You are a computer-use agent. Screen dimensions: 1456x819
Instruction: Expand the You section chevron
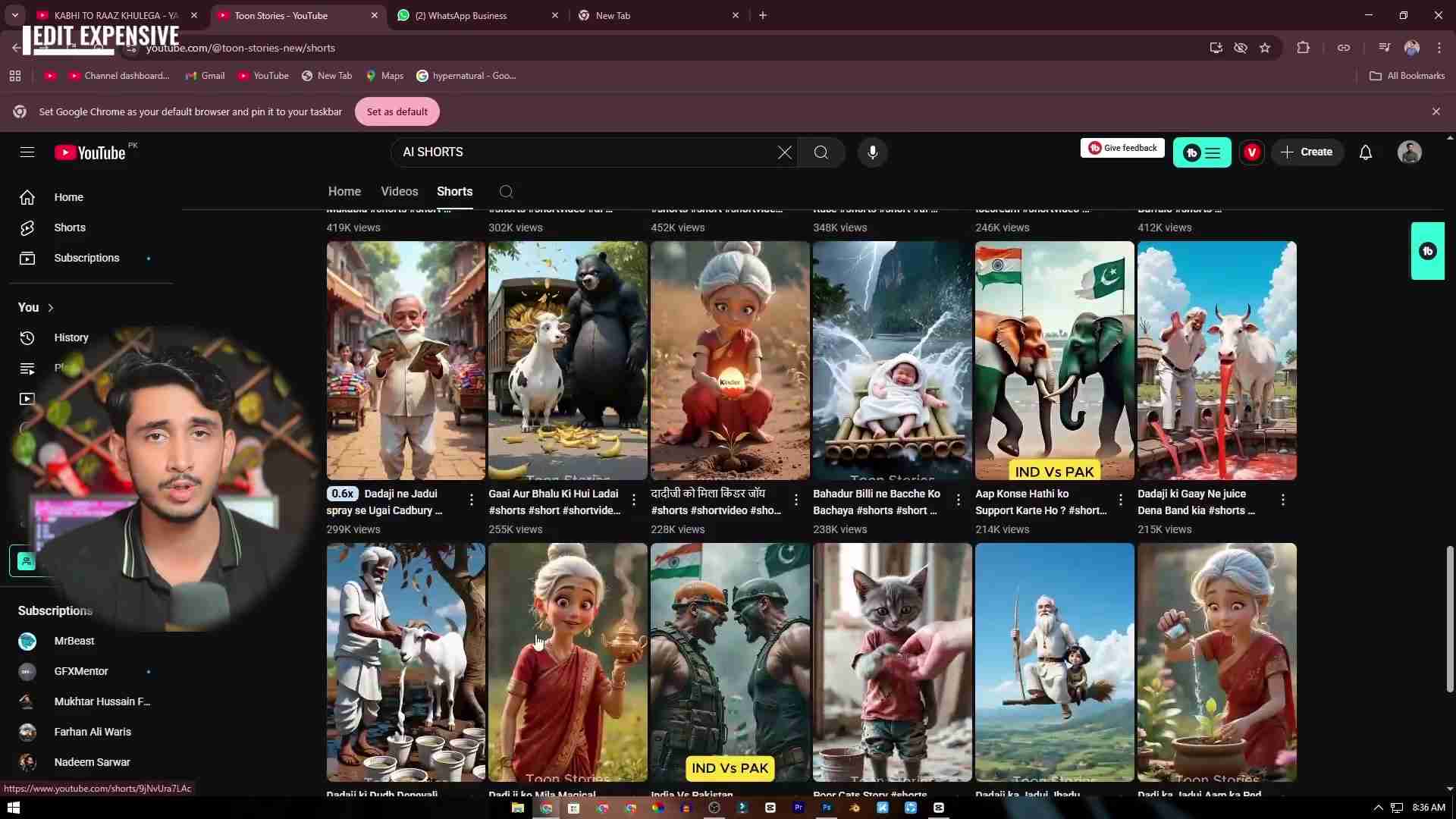coord(51,308)
